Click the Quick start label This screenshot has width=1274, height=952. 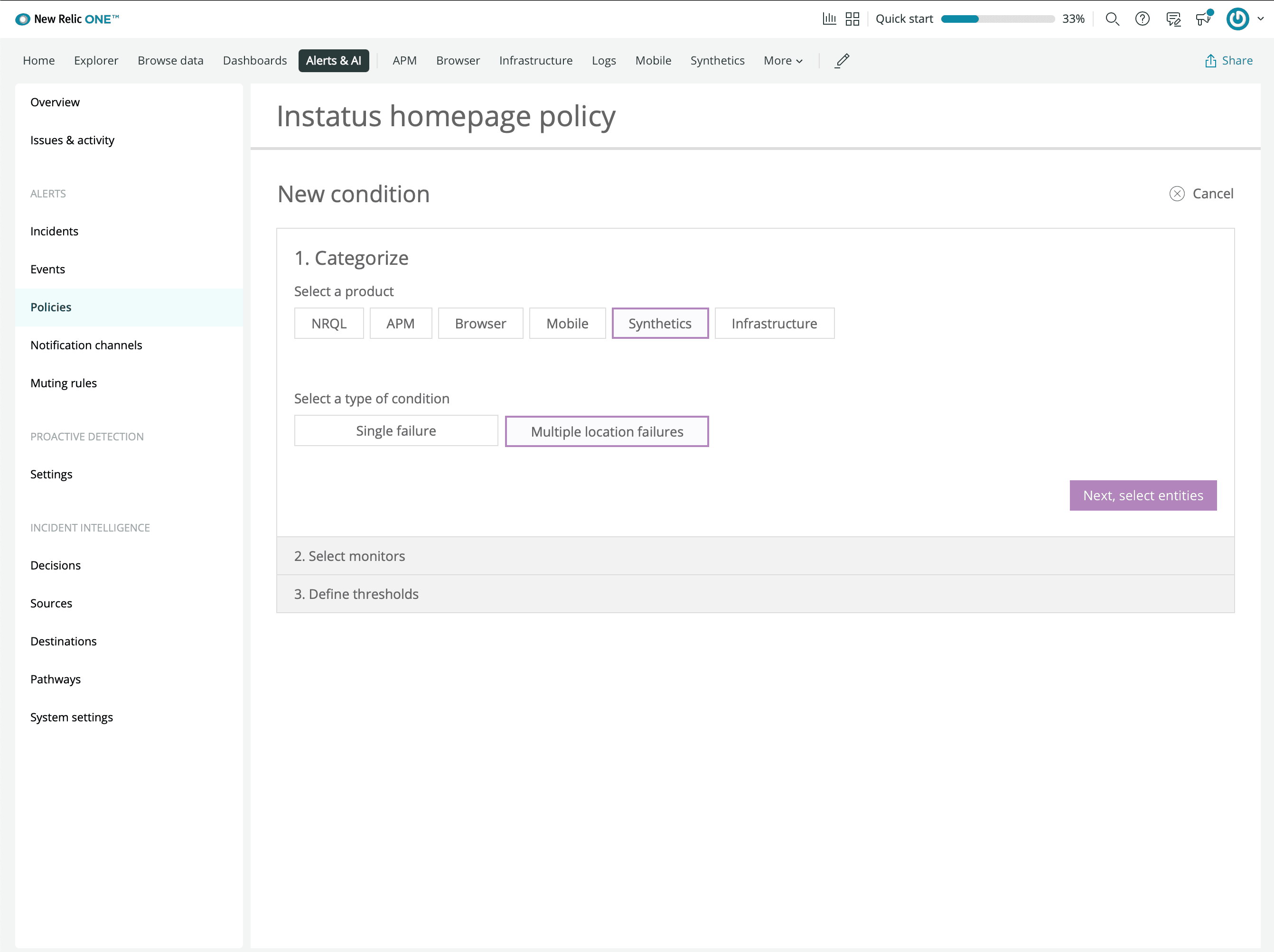point(904,19)
